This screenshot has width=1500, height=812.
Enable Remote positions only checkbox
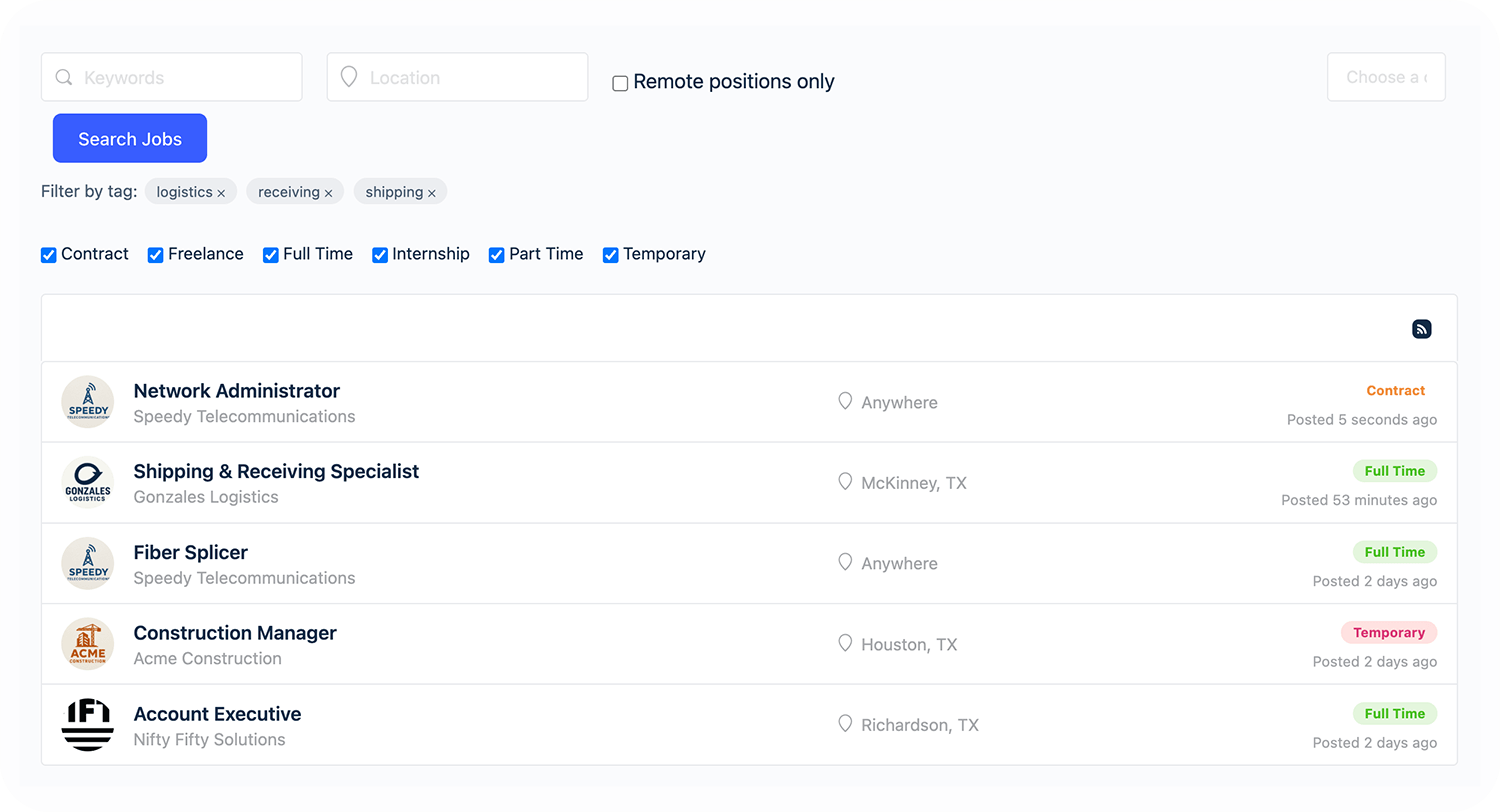pyautogui.click(x=620, y=83)
